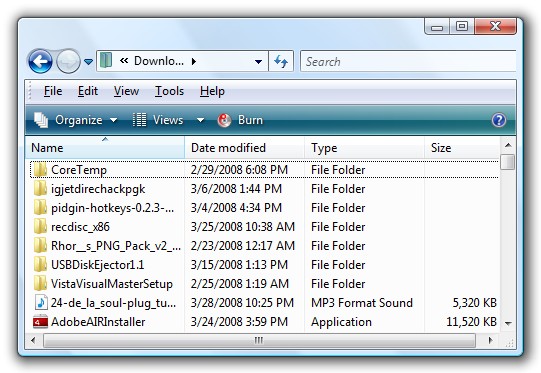The image size is (541, 373).
Task: Select the USBDiskEjector1.1 folder icon
Action: coord(41,265)
